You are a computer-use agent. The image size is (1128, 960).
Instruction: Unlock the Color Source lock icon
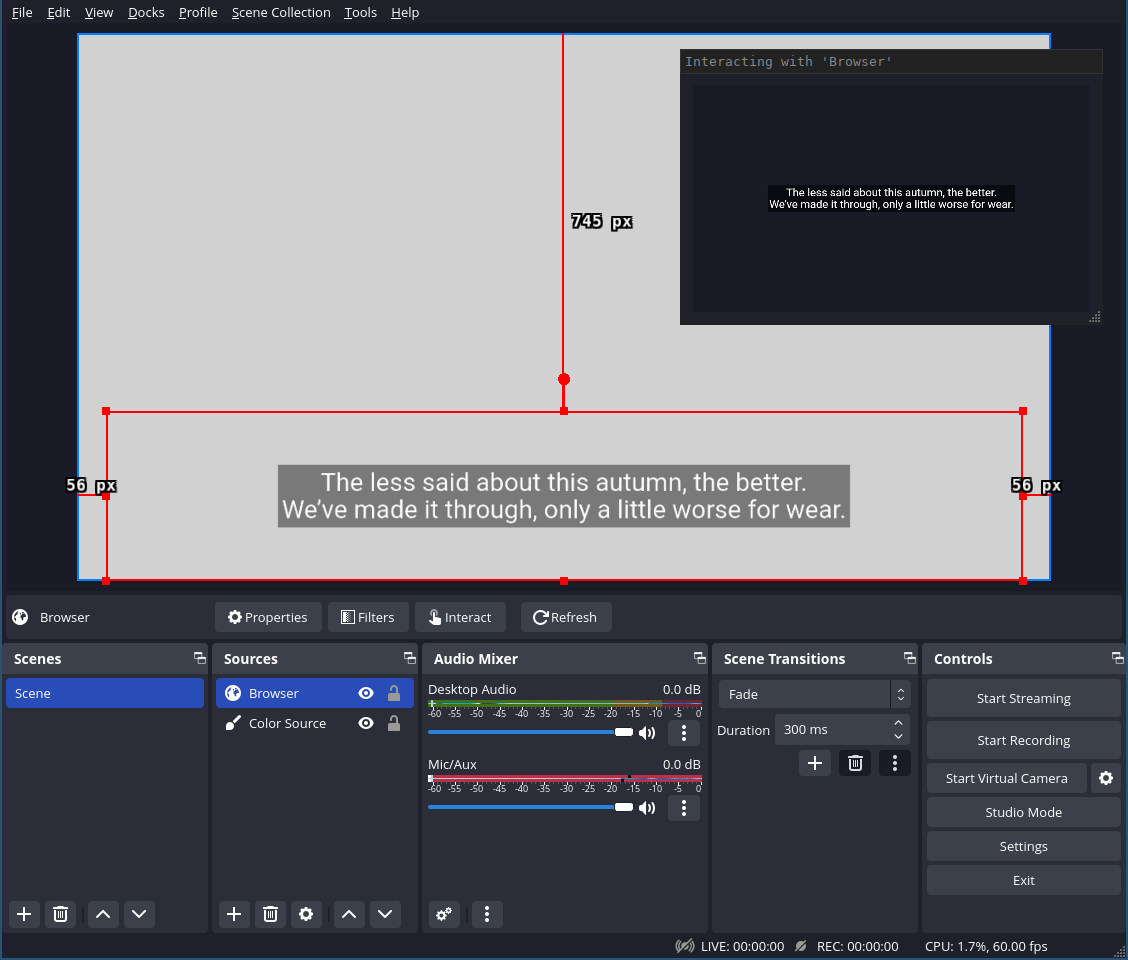tap(394, 723)
